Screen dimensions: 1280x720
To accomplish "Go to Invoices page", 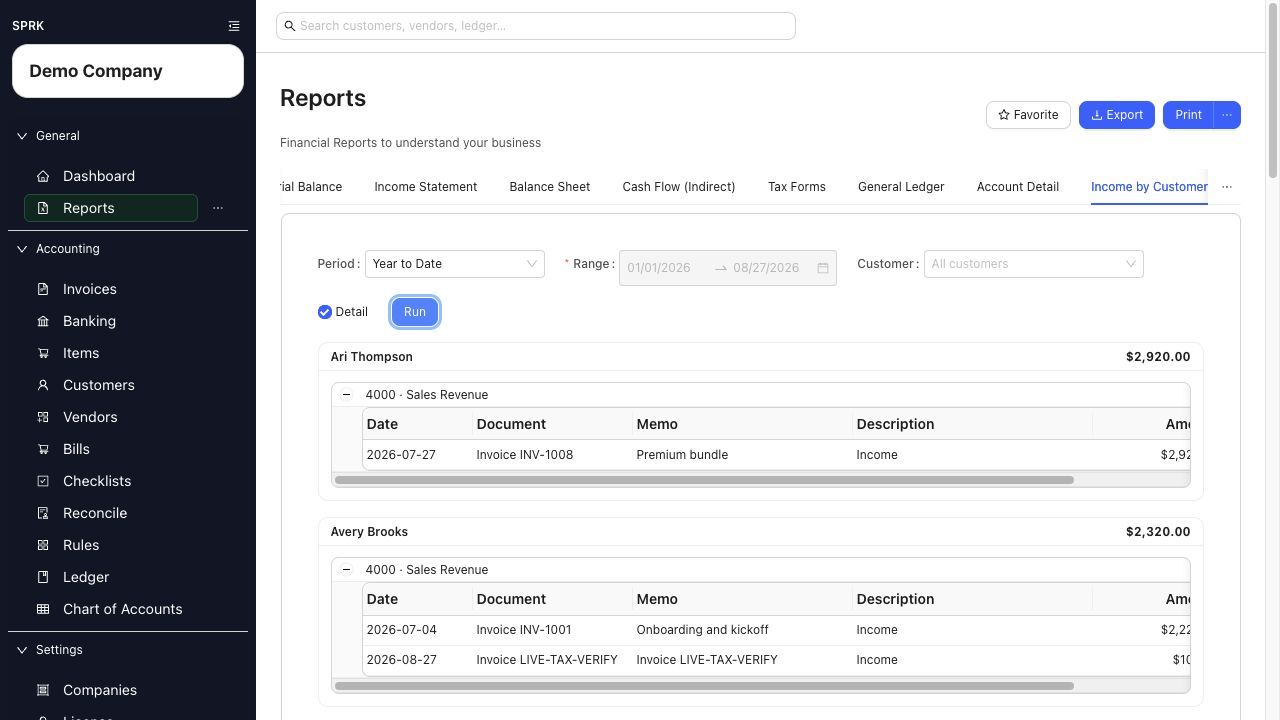I will [90, 289].
